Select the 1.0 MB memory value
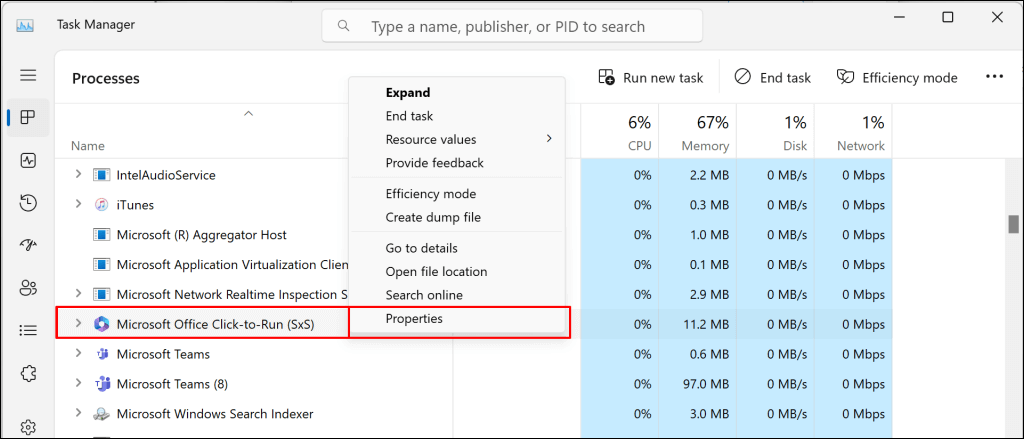Screen dimensions: 1024x439 pos(707,235)
